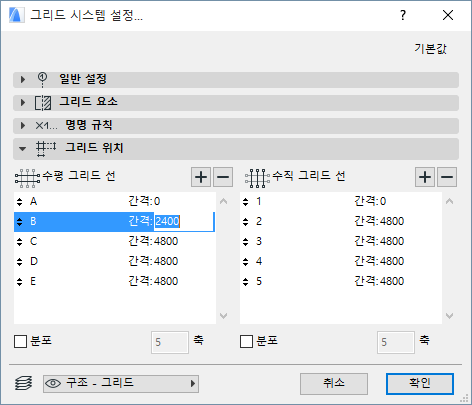472x405 pixels.
Task: Click the reorder handle of row 3
Action: pos(246,242)
